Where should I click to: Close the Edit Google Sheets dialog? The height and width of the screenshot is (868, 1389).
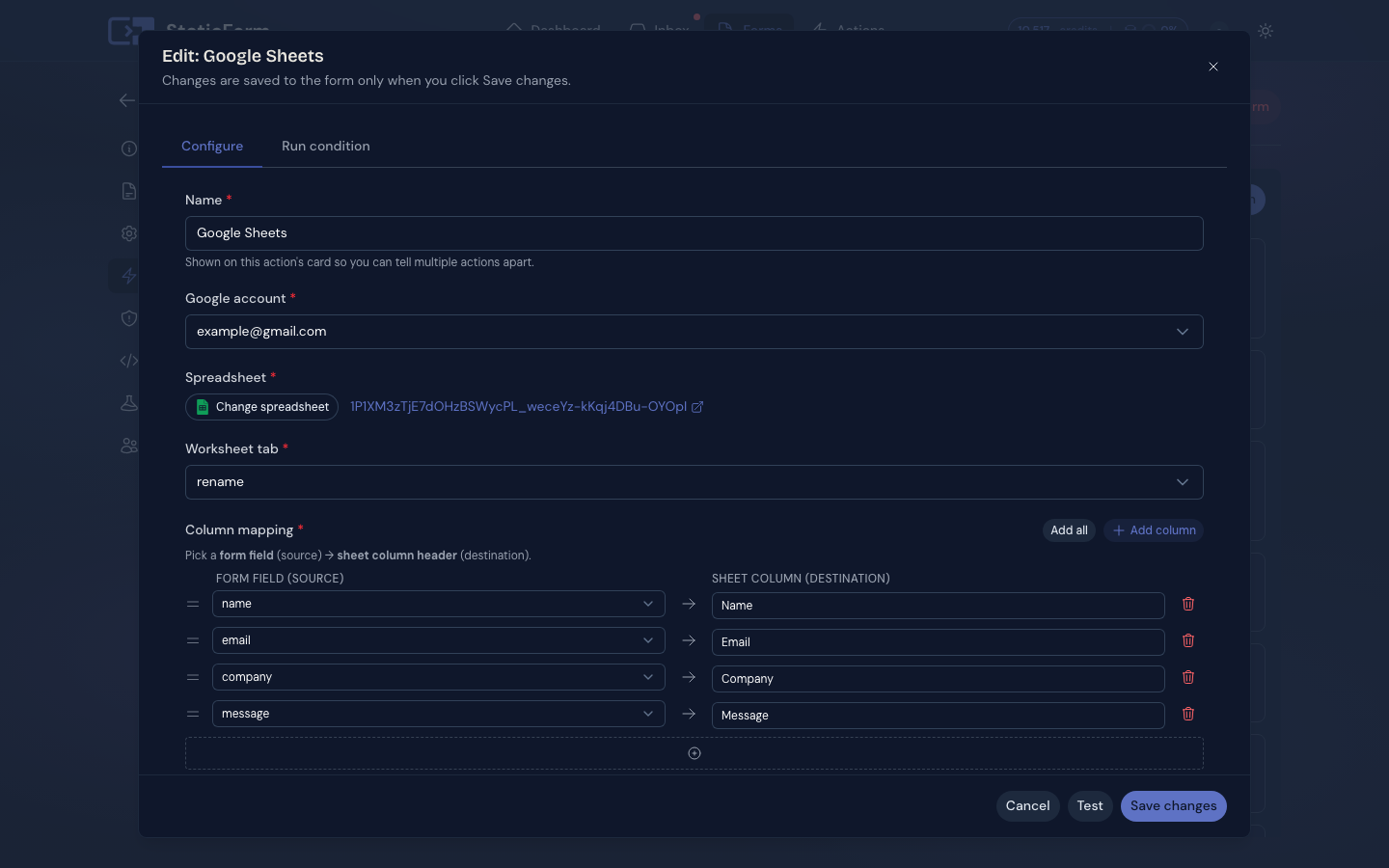tap(1213, 67)
